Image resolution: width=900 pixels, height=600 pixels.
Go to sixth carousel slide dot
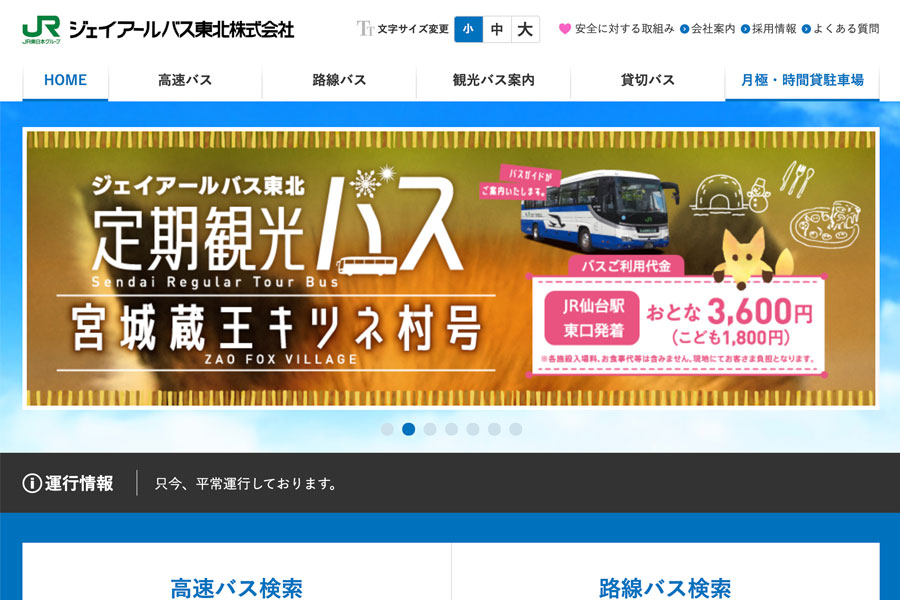[494, 429]
